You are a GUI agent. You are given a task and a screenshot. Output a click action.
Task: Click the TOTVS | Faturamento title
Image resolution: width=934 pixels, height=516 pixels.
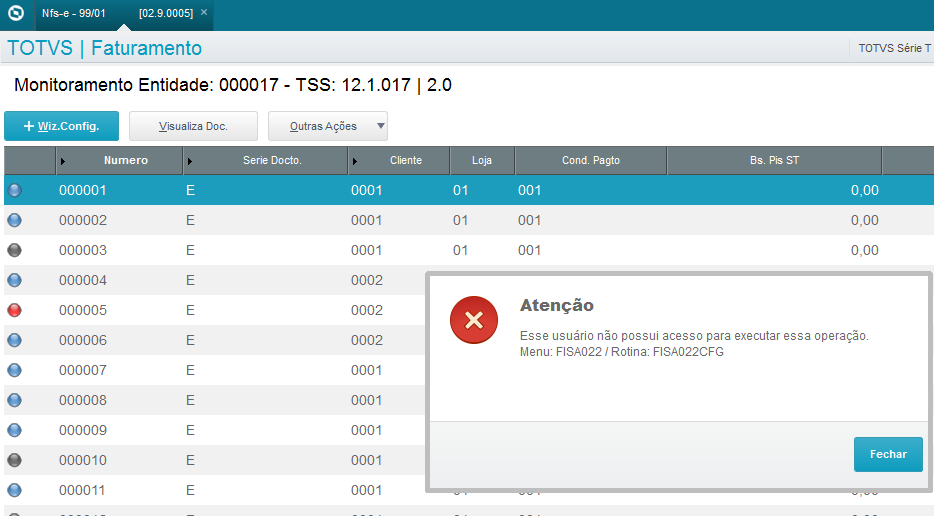click(104, 48)
